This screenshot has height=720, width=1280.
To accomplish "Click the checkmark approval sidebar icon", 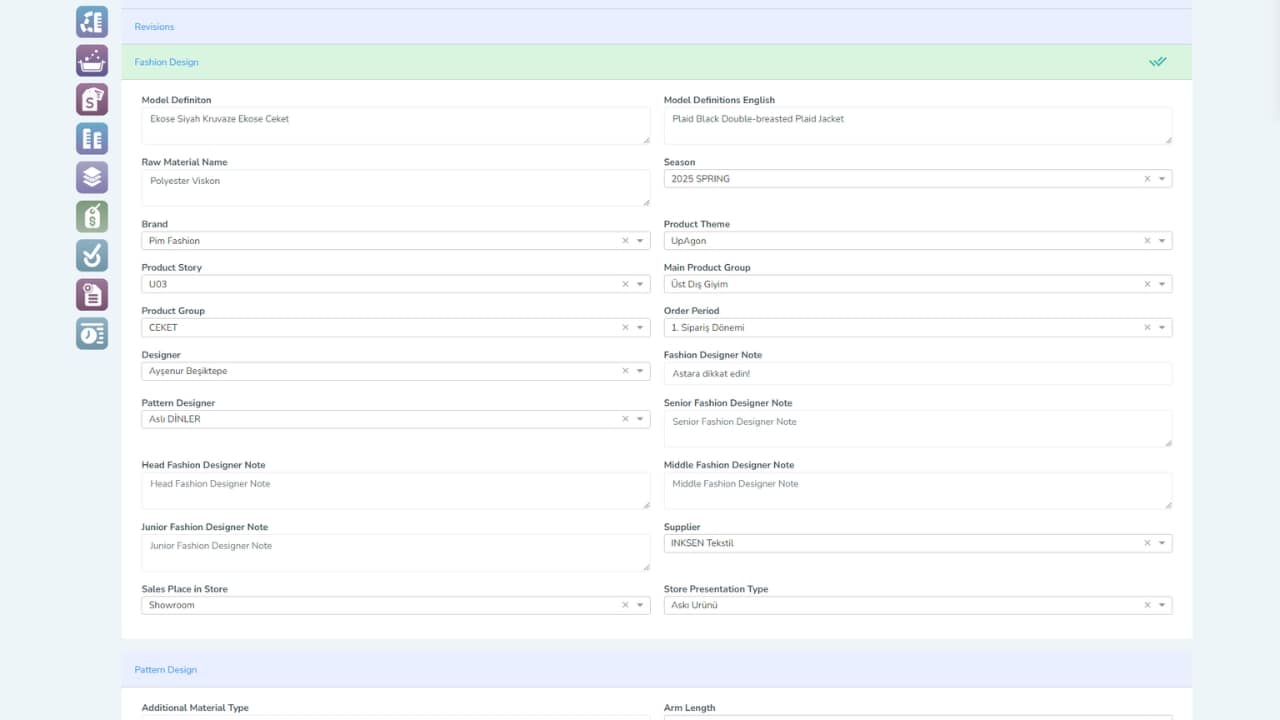I will (92, 256).
